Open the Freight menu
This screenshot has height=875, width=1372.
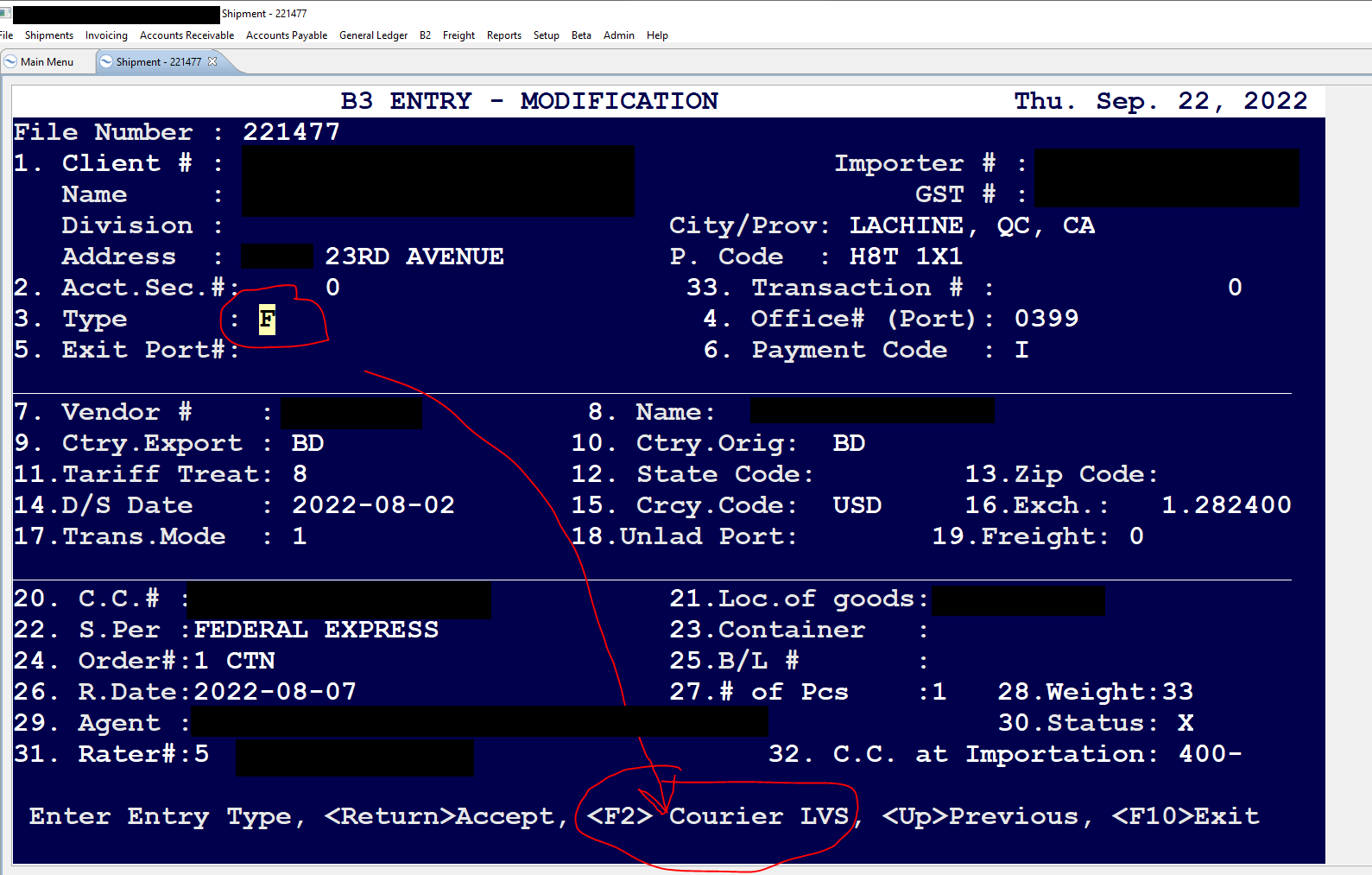(458, 35)
